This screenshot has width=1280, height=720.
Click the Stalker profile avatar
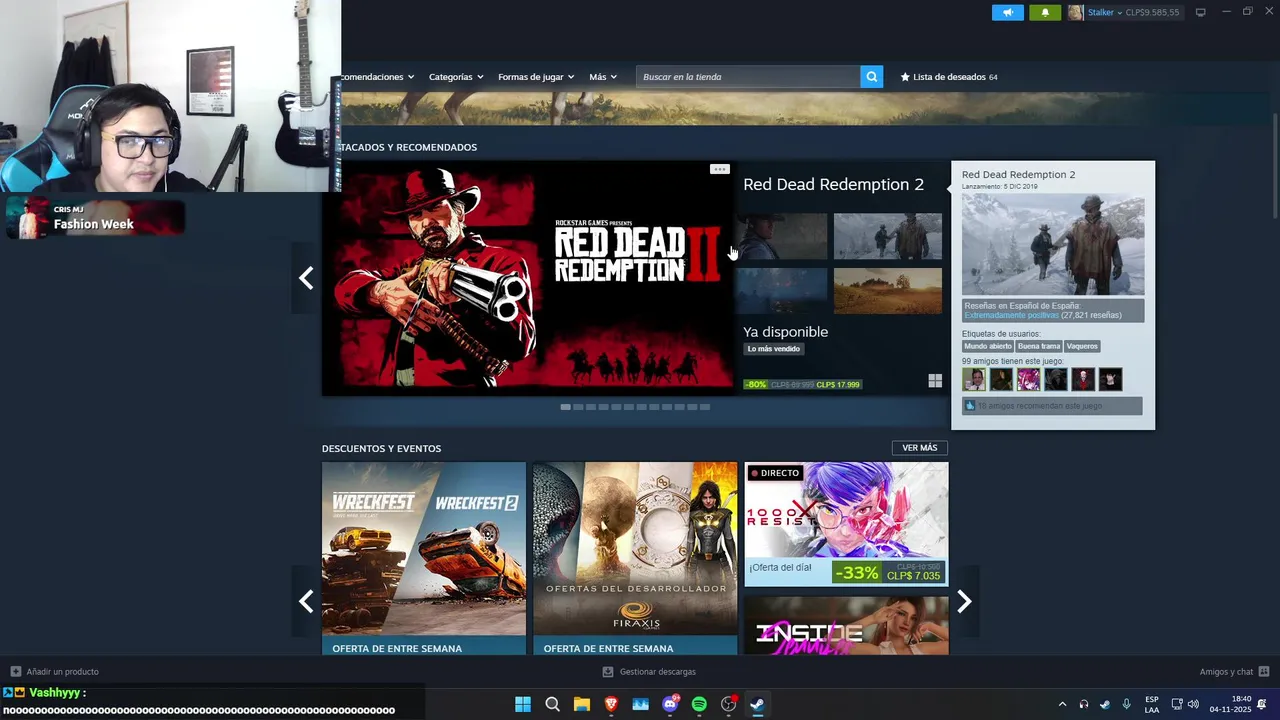1076,12
